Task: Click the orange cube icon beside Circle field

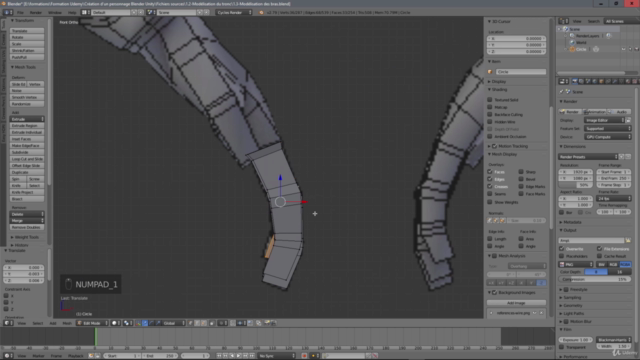Action: (490, 72)
